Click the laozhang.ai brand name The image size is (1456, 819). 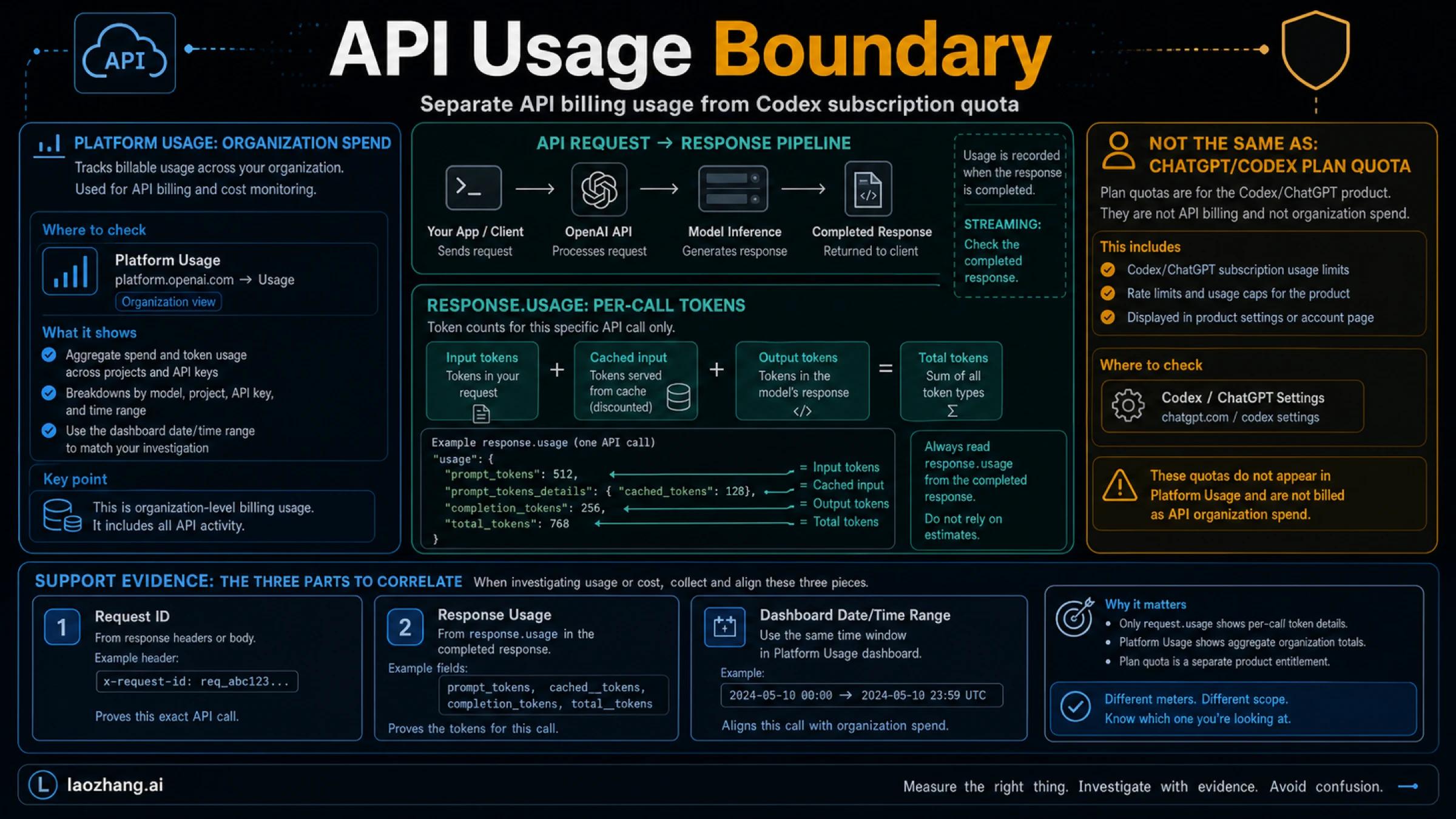(x=115, y=785)
